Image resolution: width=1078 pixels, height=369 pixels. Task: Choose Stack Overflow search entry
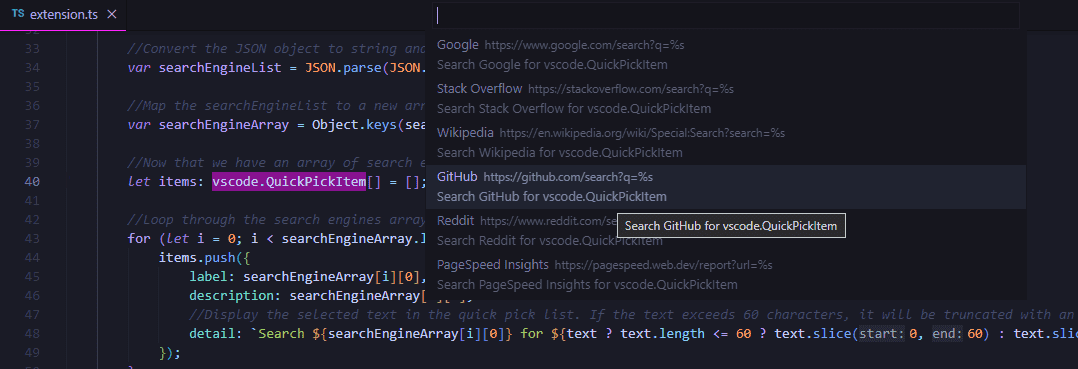tap(726, 99)
